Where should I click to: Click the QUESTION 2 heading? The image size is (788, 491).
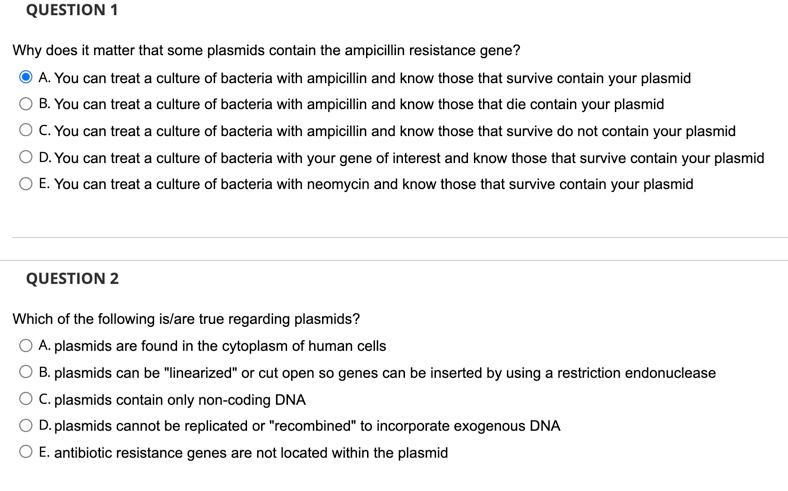pyautogui.click(x=72, y=278)
